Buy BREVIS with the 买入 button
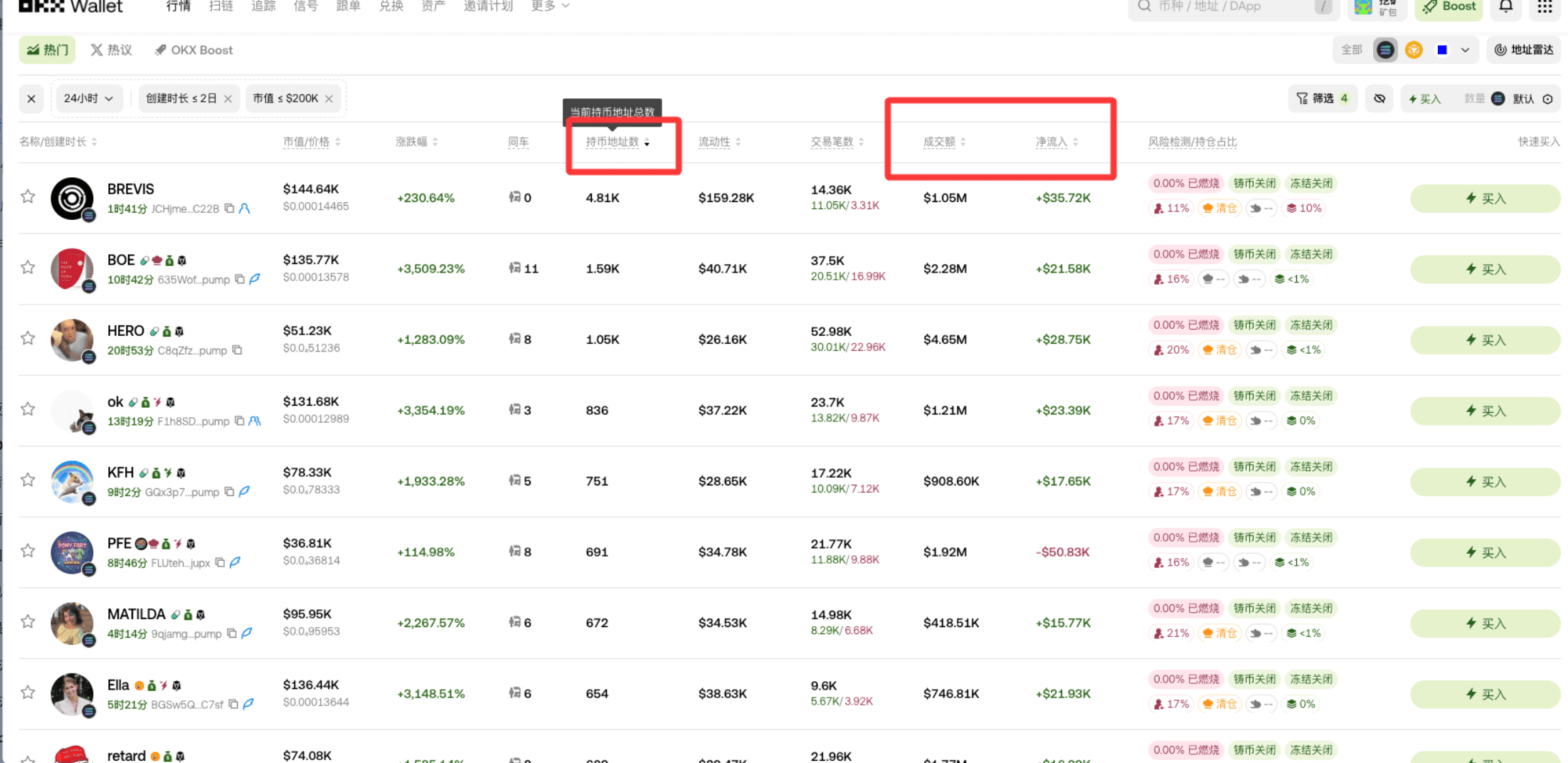Viewport: 1568px width, 763px height. click(x=1485, y=199)
